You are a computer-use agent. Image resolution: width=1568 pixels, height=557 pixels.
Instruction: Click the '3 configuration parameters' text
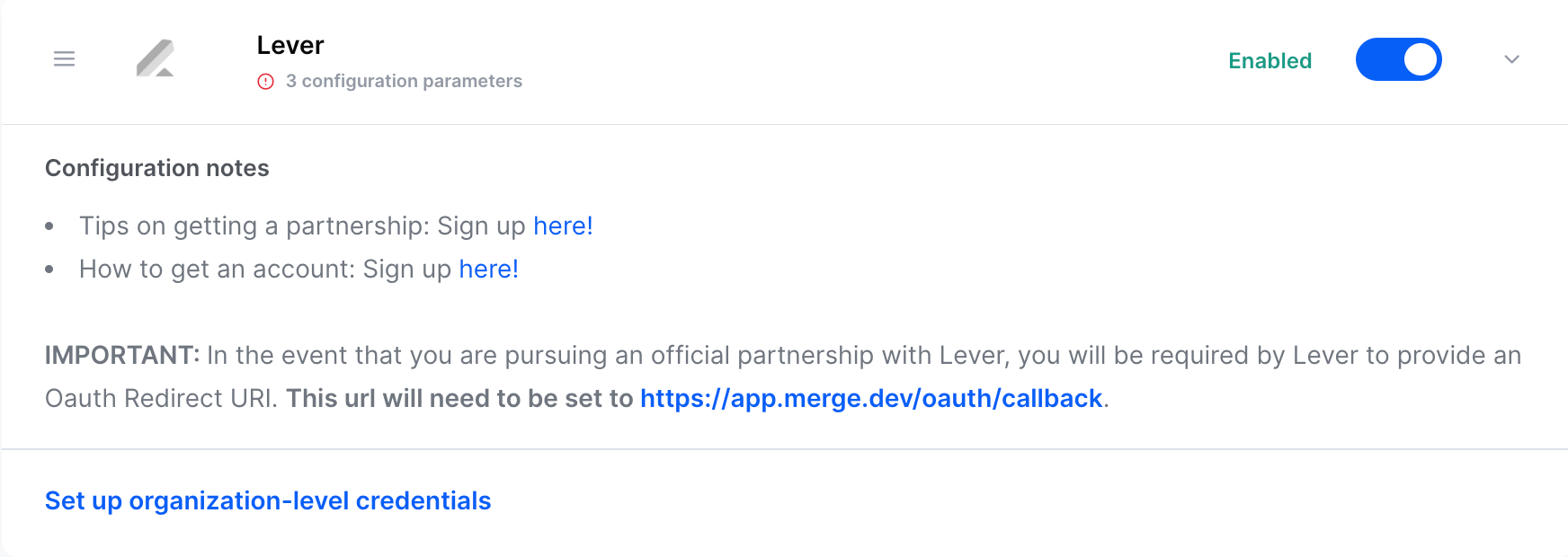click(x=404, y=81)
